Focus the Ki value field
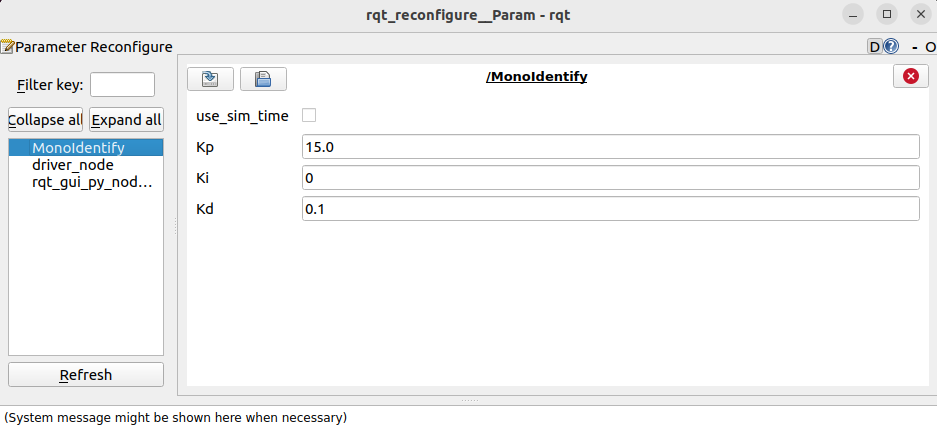Viewport: 937px width, 429px height. 611,178
